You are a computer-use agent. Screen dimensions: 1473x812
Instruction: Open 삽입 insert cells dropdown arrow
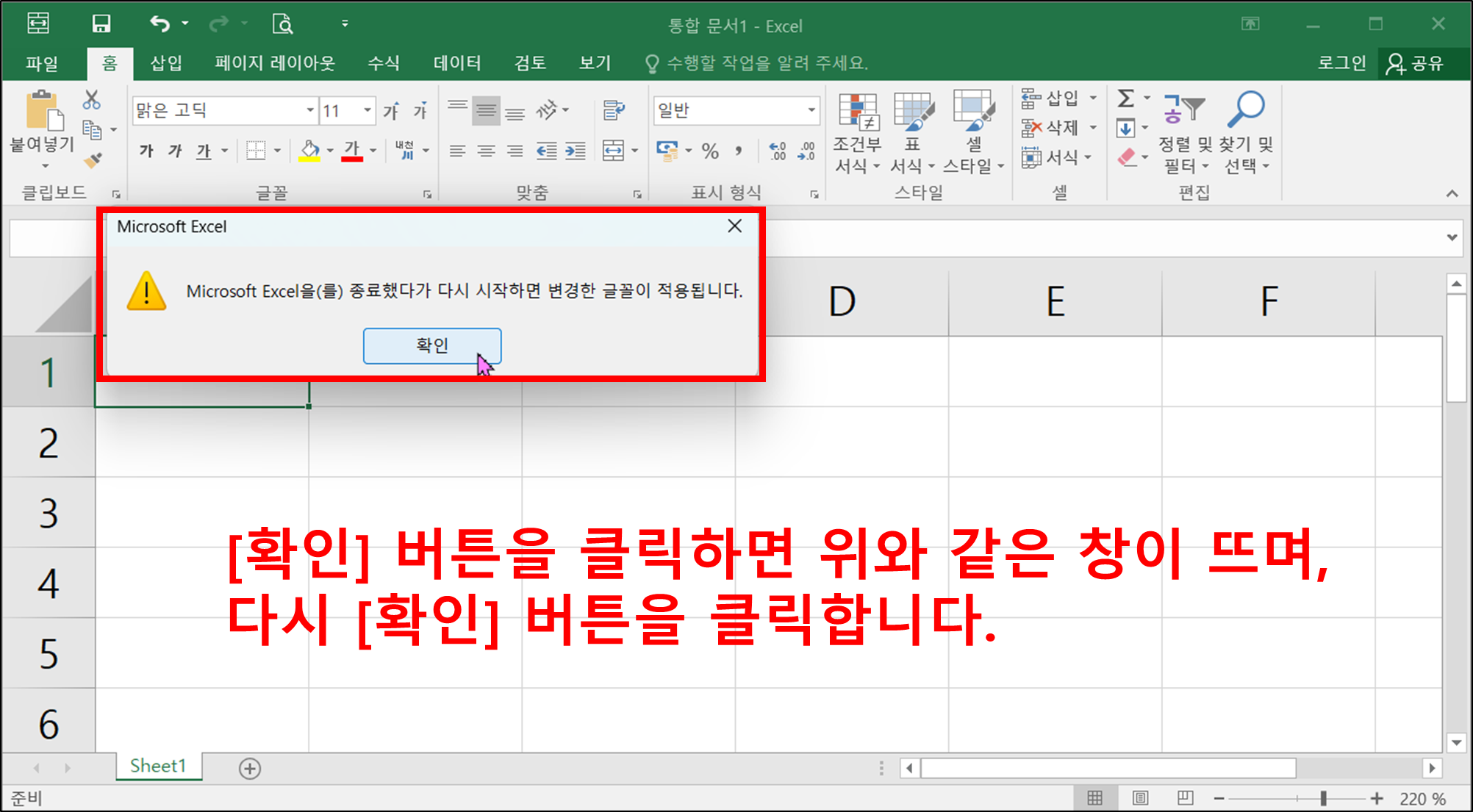tap(1093, 98)
